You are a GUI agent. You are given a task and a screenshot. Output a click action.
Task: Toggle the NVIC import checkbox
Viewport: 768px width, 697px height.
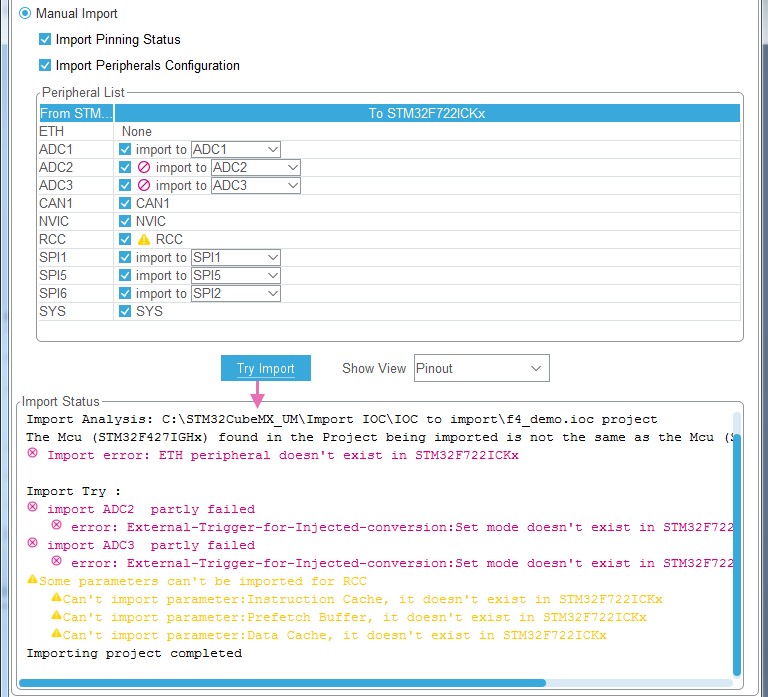click(x=125, y=221)
